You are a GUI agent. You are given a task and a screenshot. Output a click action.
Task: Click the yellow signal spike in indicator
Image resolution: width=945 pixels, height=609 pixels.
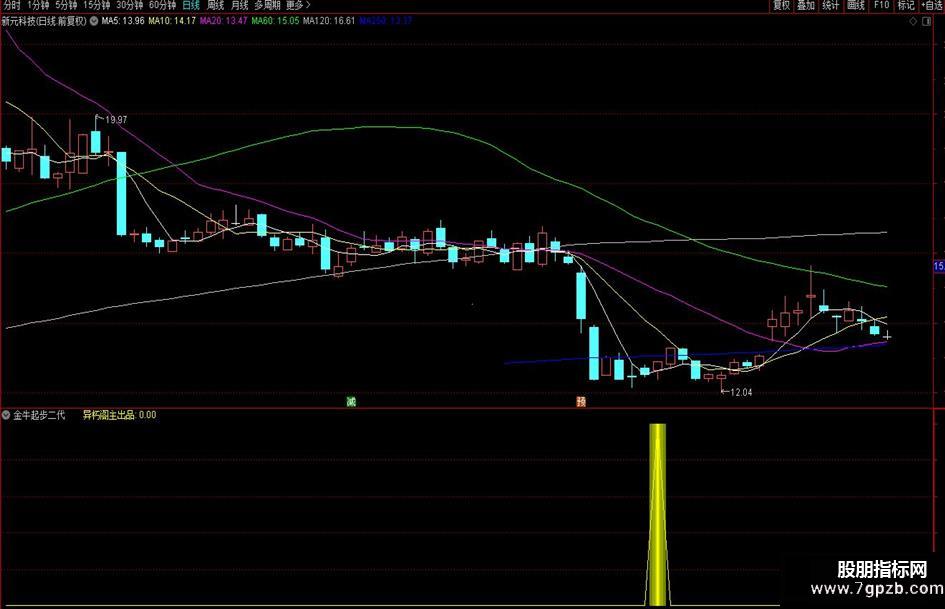[658, 514]
